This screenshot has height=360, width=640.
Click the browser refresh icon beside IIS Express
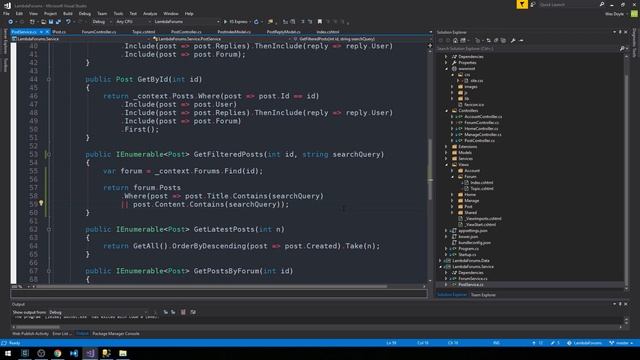pyautogui.click(x=256, y=22)
